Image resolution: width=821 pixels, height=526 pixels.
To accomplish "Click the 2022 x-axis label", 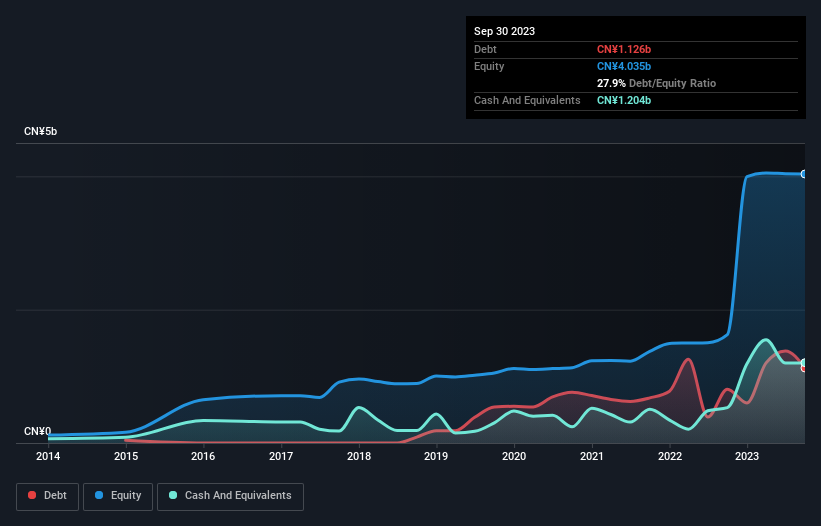I will [x=670, y=456].
